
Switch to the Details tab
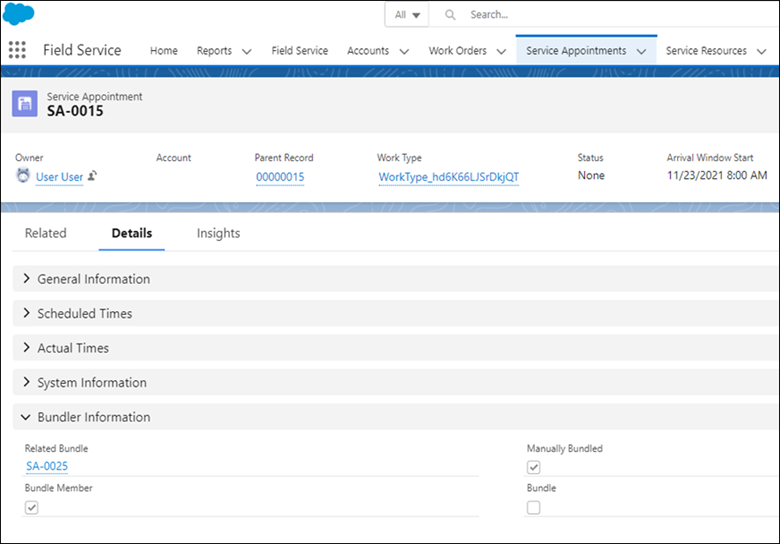132,233
